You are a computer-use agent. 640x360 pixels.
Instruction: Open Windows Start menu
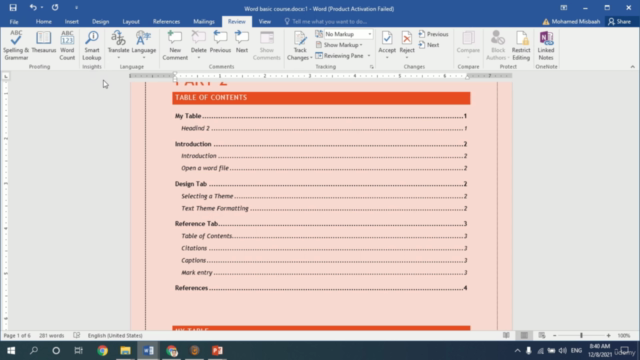pyautogui.click(x=11, y=351)
